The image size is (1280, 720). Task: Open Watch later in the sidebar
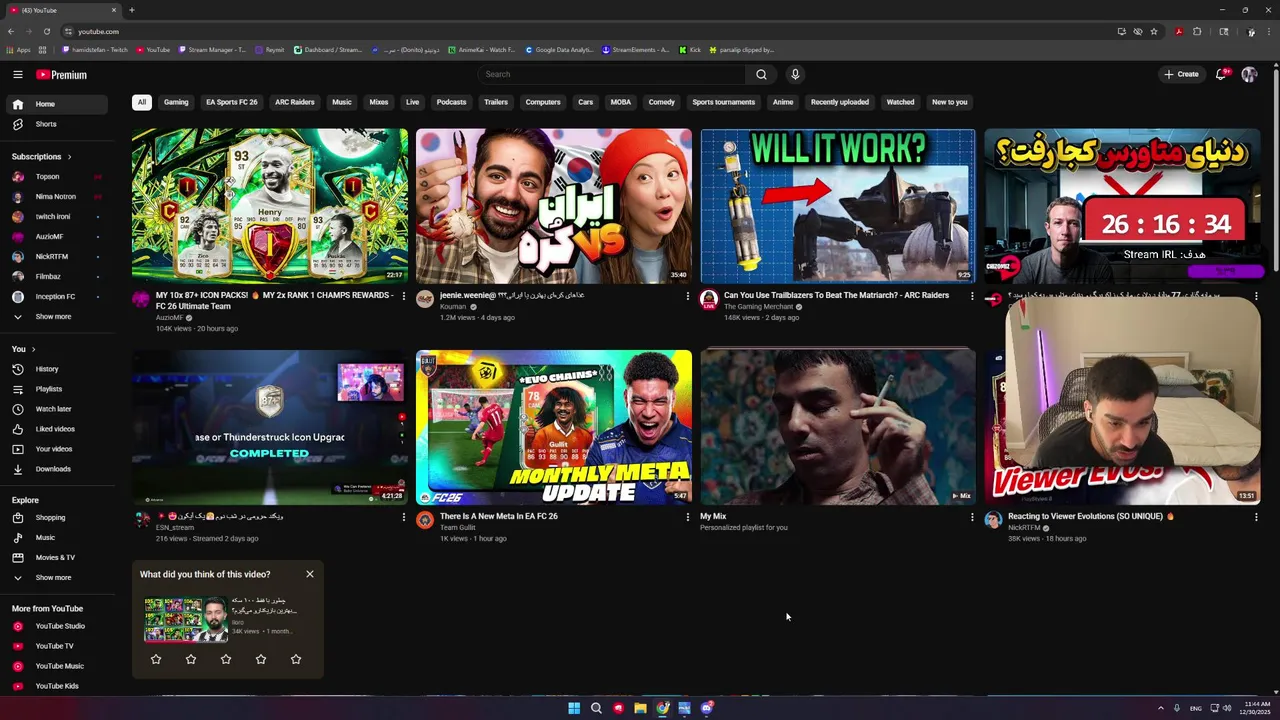click(x=54, y=409)
